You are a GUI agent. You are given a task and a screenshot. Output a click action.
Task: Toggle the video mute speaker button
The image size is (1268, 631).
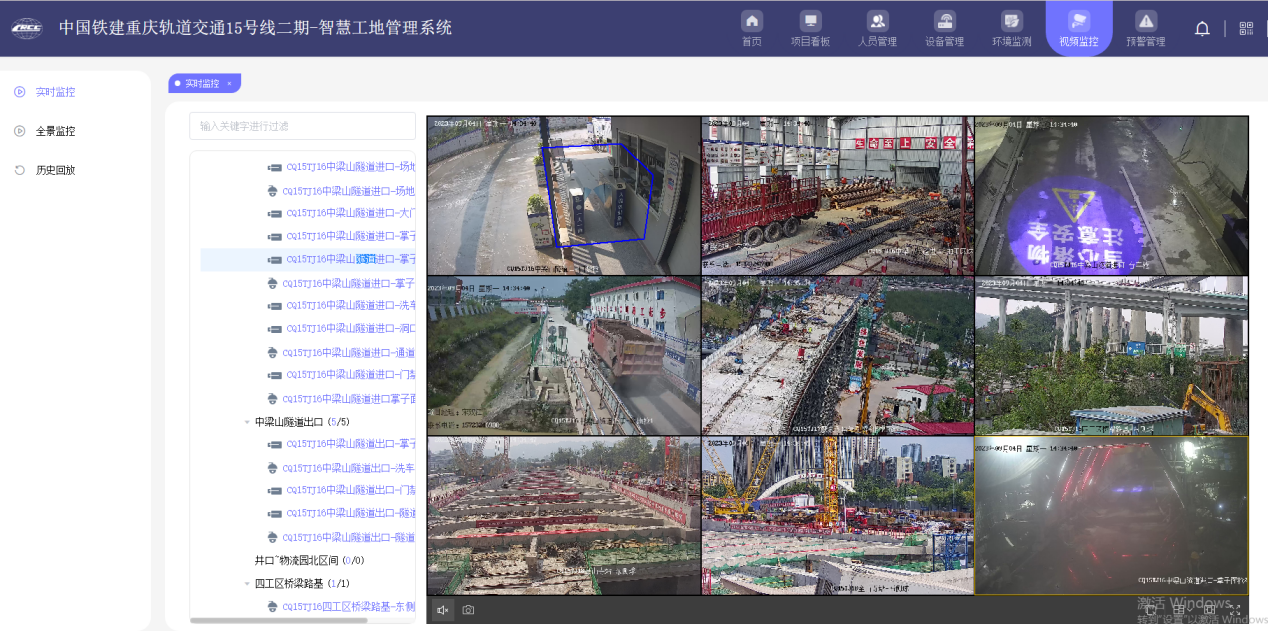[x=442, y=610]
